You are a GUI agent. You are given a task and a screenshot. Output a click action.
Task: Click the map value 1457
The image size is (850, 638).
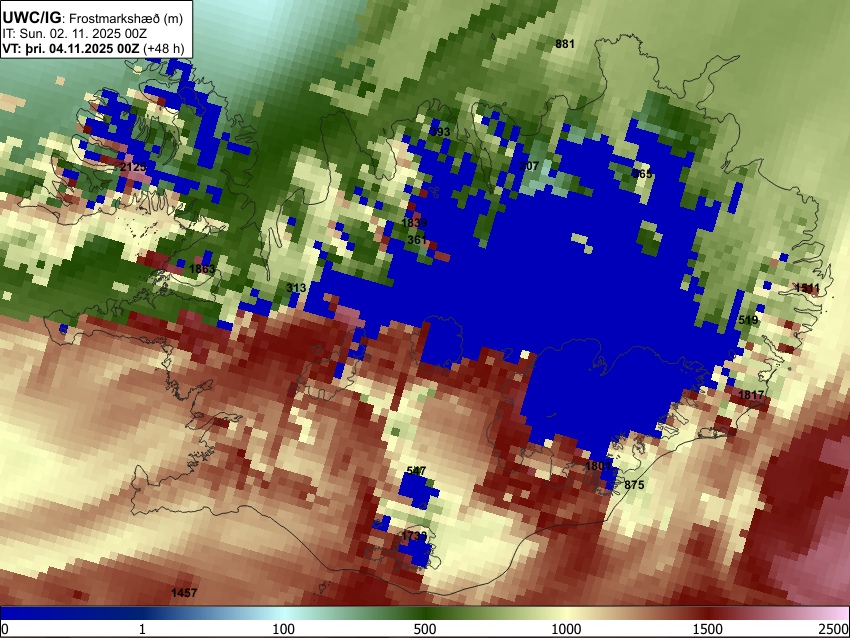184,592
